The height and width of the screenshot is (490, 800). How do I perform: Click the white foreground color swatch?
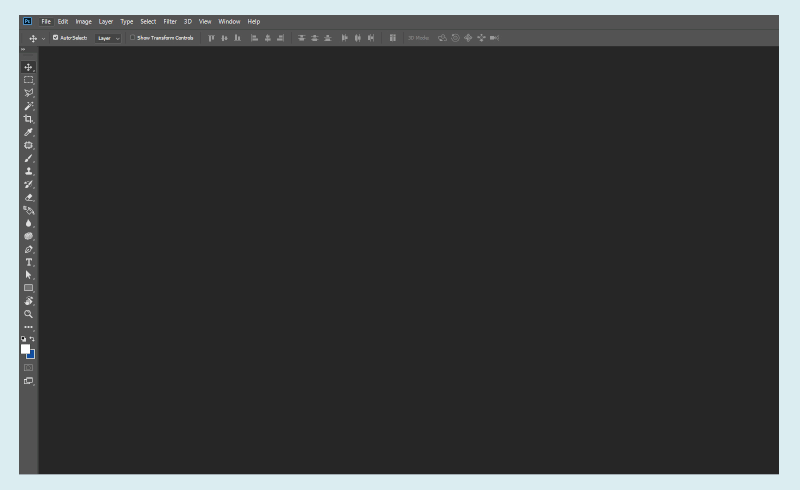pyautogui.click(x=25, y=349)
